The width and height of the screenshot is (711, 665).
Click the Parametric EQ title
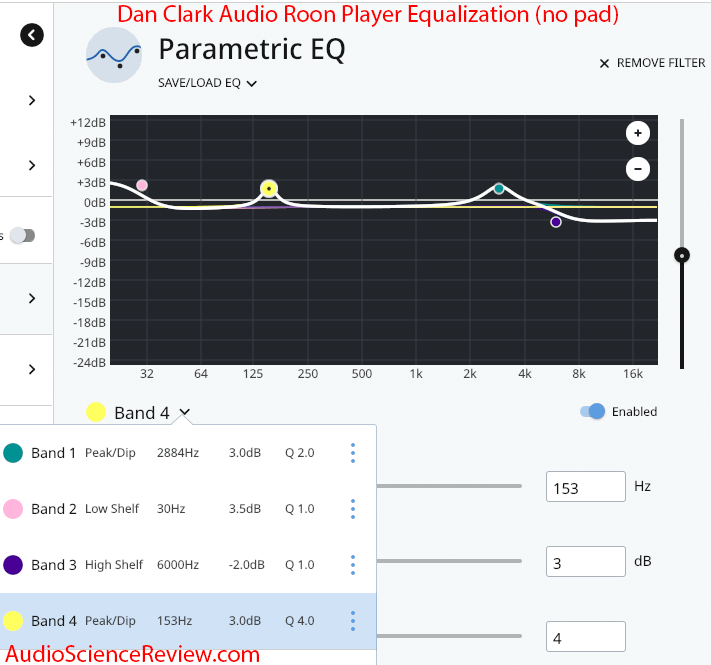[x=252, y=49]
